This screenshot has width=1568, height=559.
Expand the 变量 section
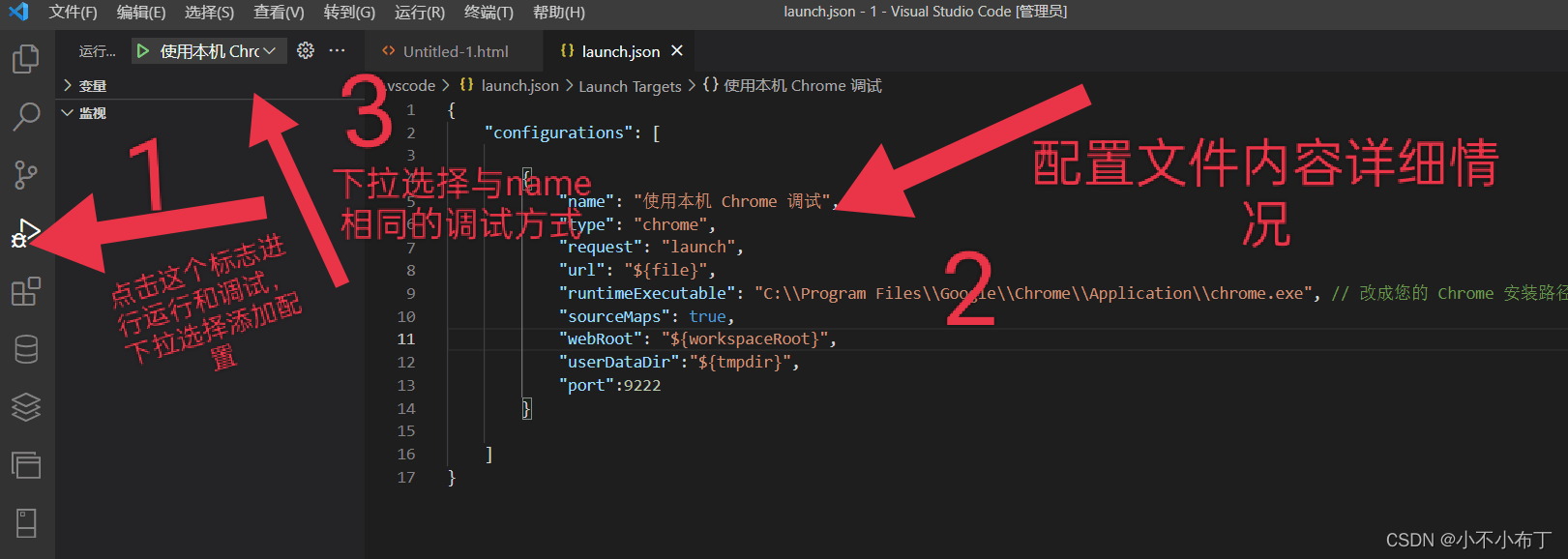click(x=92, y=86)
